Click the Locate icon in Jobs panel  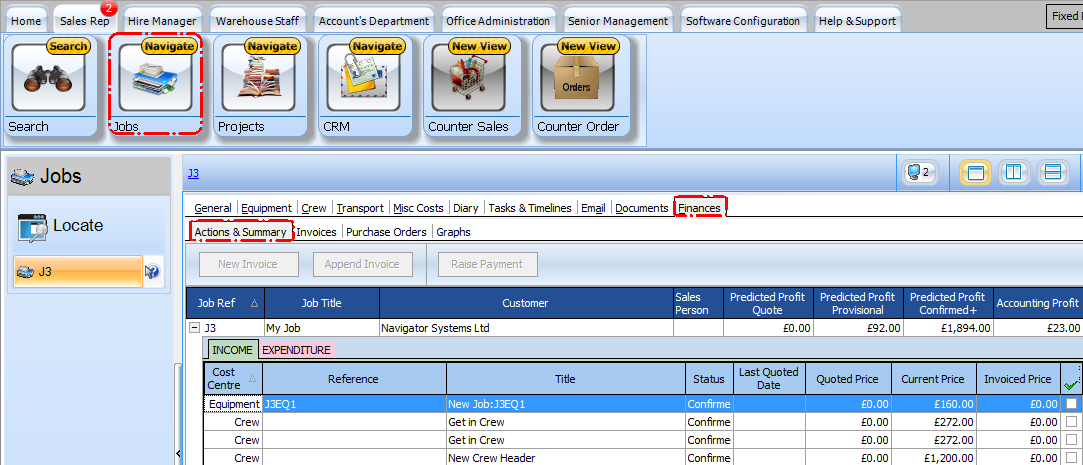pyautogui.click(x=33, y=228)
